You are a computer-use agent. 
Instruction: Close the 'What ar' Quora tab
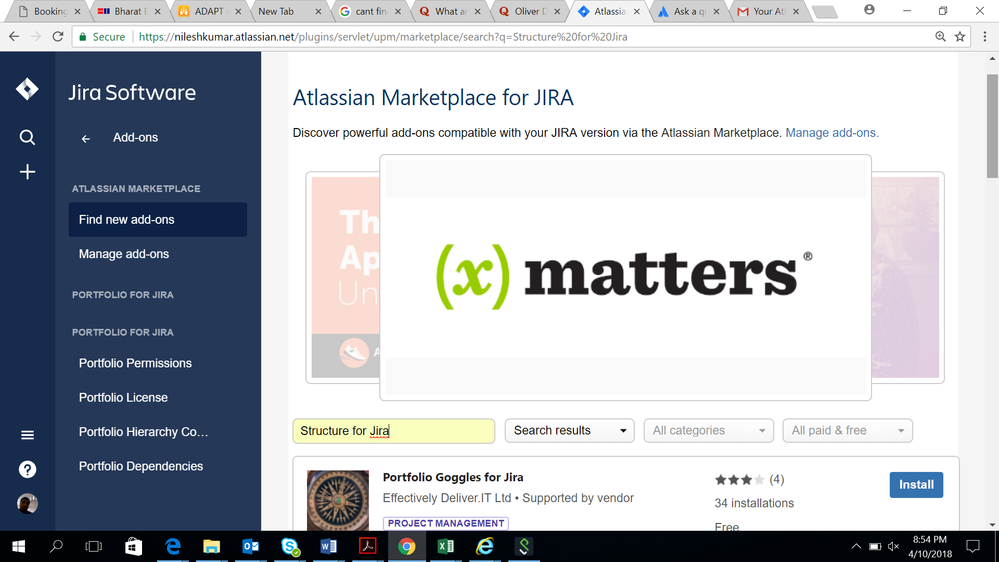(x=477, y=11)
